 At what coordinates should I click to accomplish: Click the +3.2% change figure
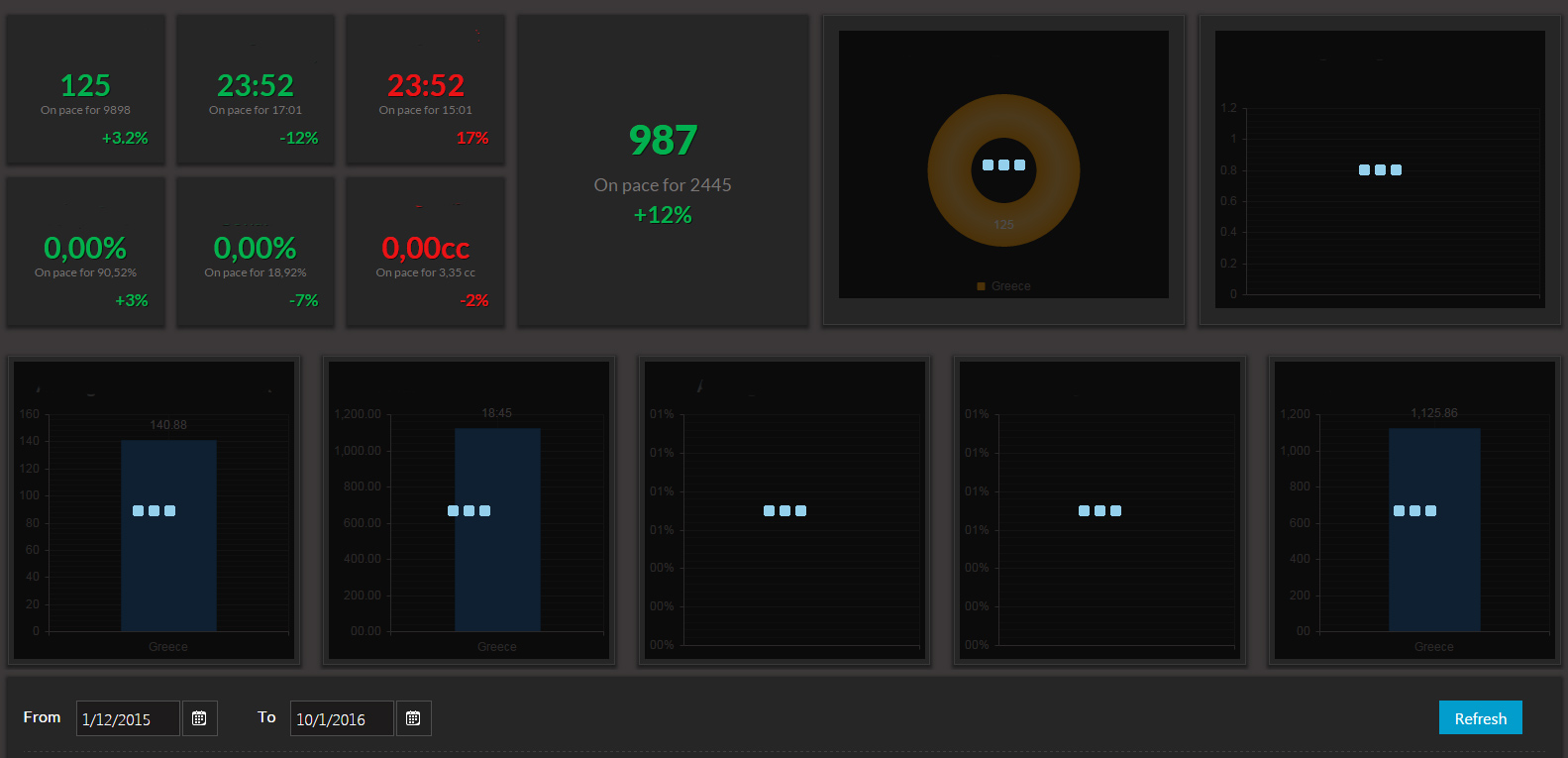point(125,138)
